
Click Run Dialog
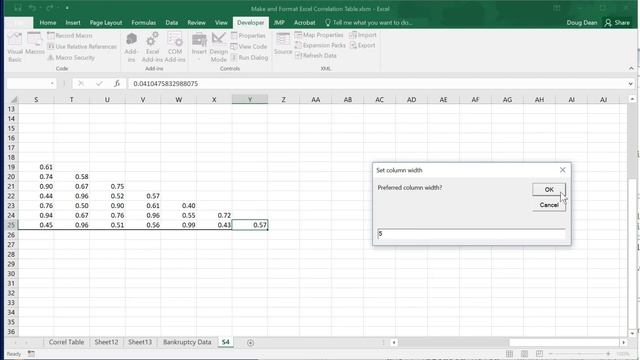pos(249,58)
